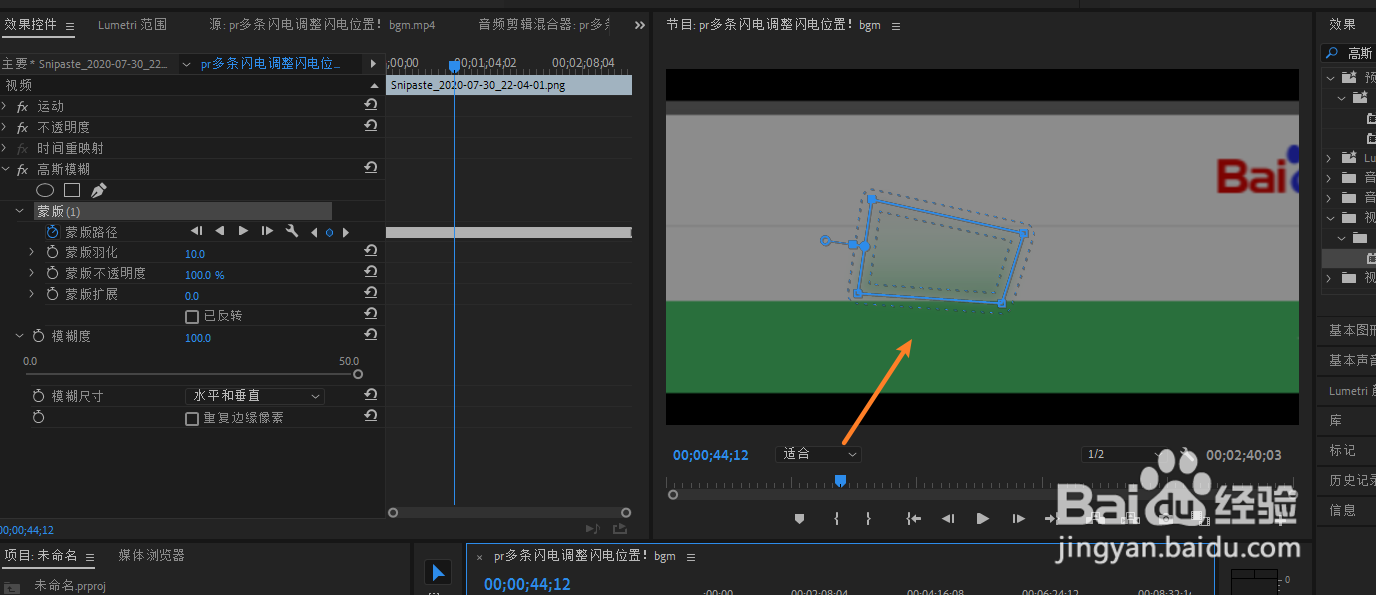Toggle the 运动 fx effect on/off

pyautogui.click(x=23, y=106)
